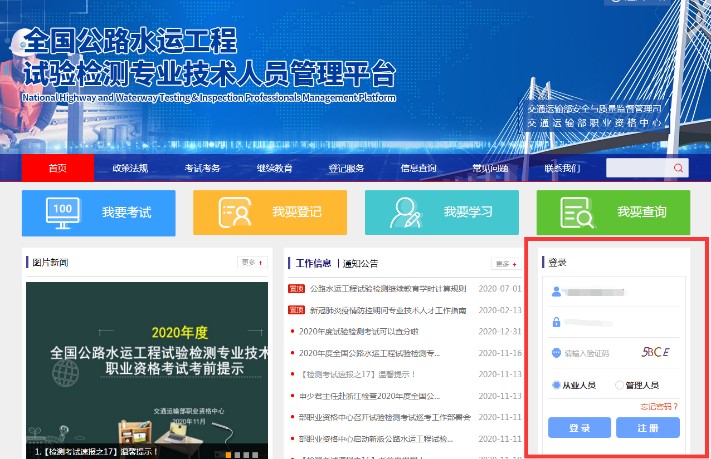Click the 请输入验证码 captcha input field

589,353
